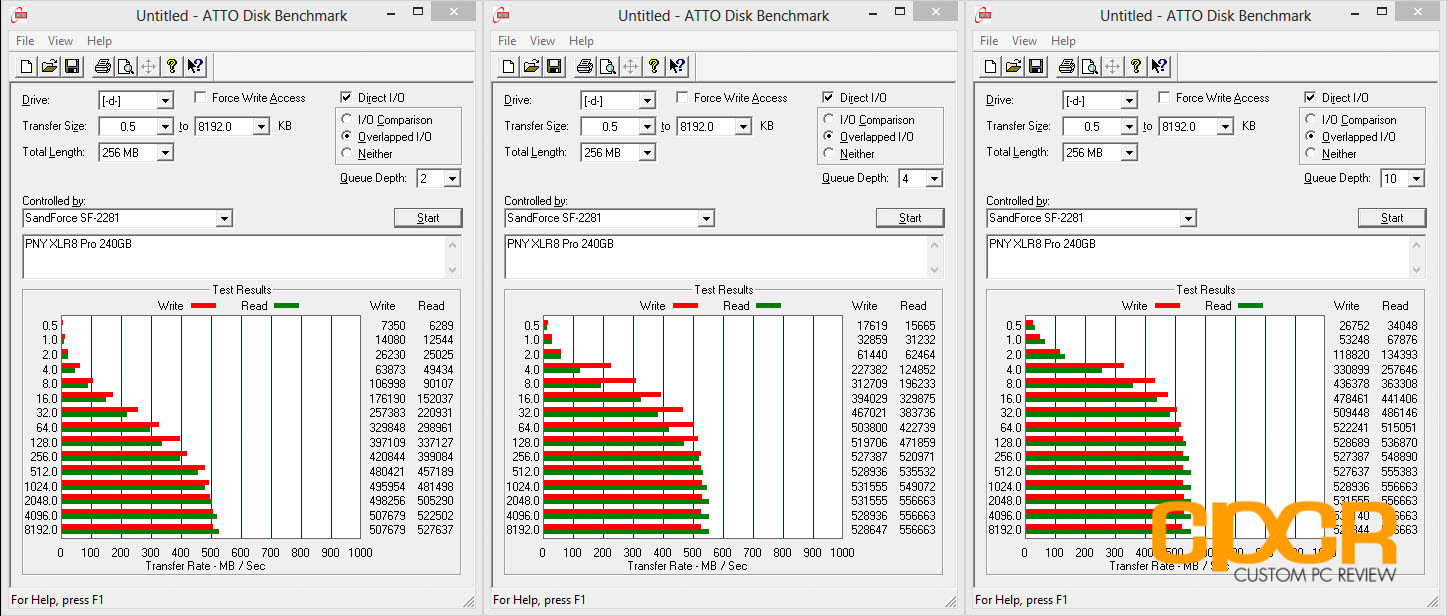The height and width of the screenshot is (616, 1447).
Task: Open the Total Length dropdown in right window
Action: [1129, 152]
